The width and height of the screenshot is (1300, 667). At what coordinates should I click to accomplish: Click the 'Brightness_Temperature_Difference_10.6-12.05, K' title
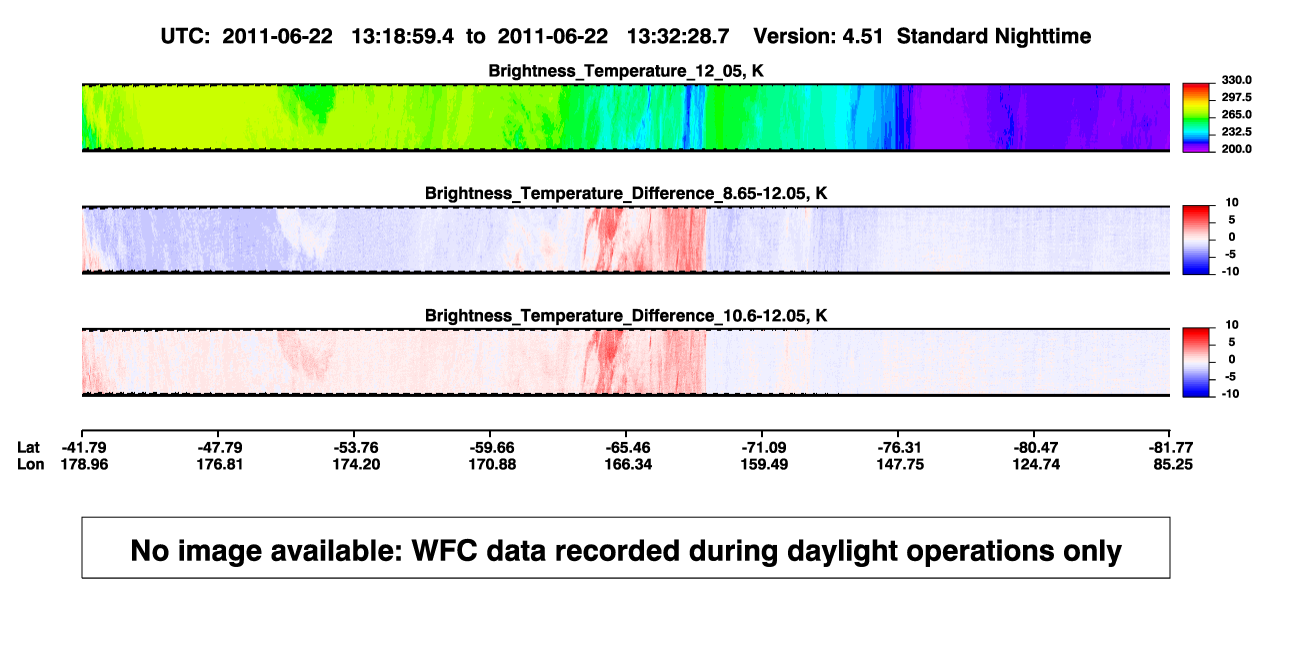click(626, 316)
